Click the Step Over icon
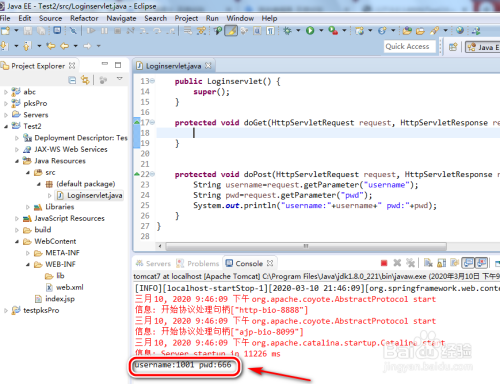The height and width of the screenshot is (384, 500). click(157, 31)
